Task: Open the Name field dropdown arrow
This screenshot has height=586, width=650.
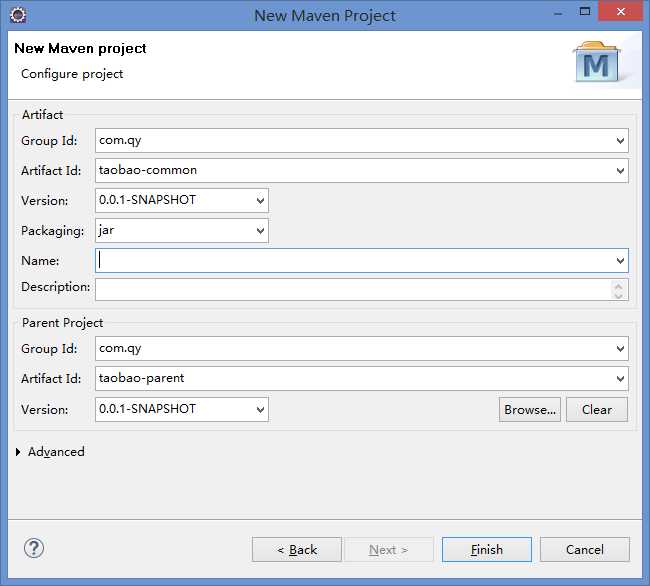Action: click(620, 261)
